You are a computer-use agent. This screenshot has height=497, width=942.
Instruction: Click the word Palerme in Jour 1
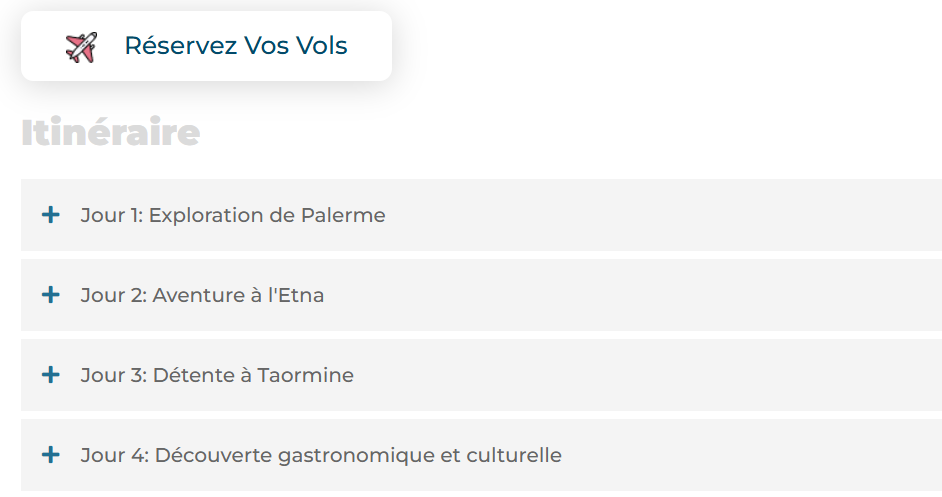(x=343, y=215)
